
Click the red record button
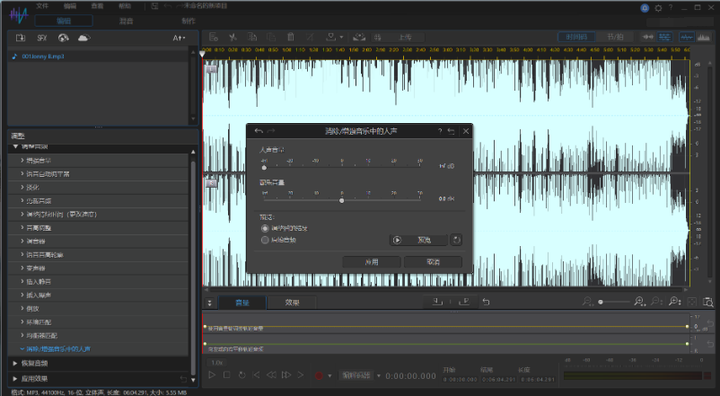click(319, 375)
